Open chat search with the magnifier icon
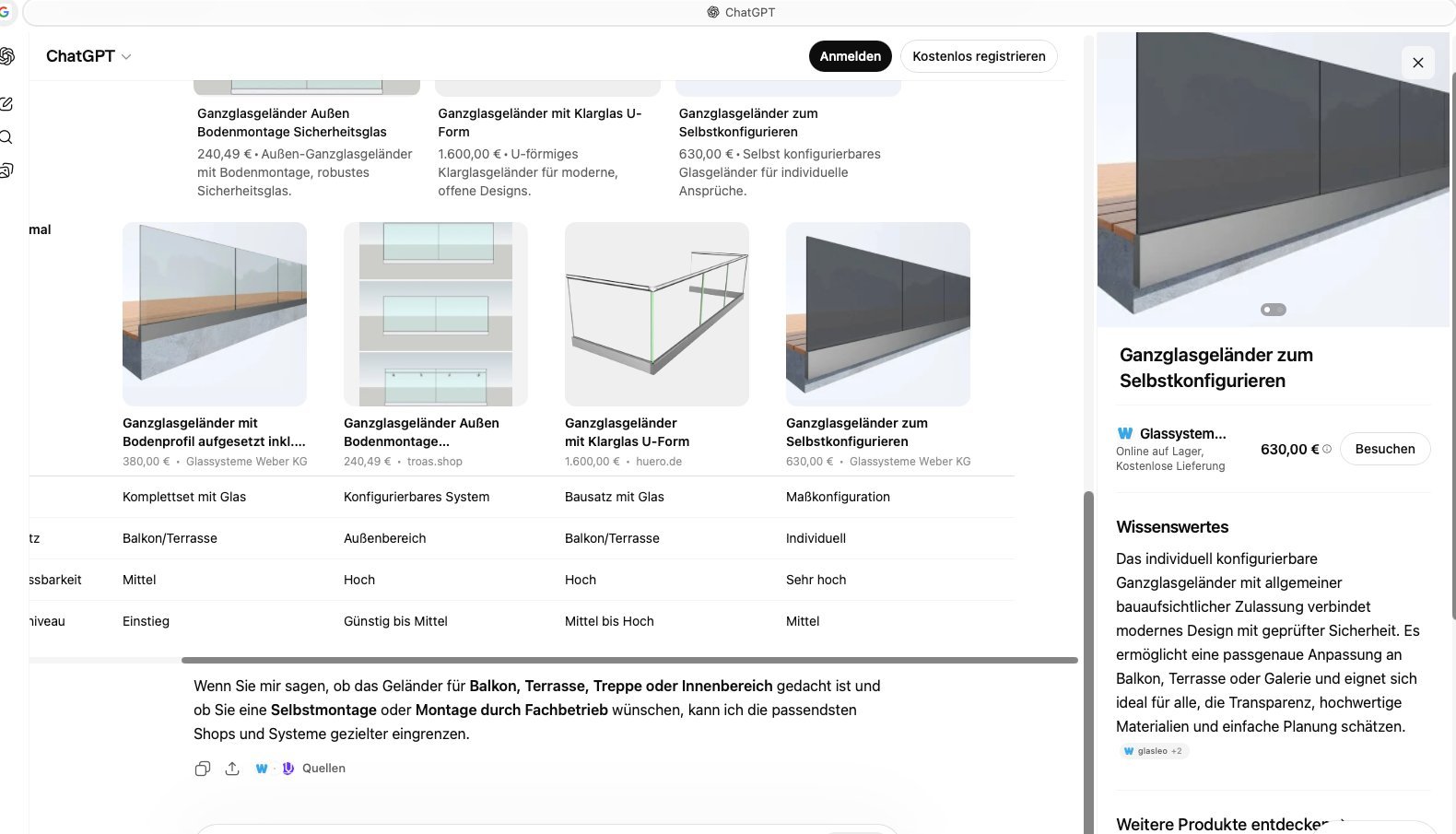1456x834 pixels. (6, 137)
